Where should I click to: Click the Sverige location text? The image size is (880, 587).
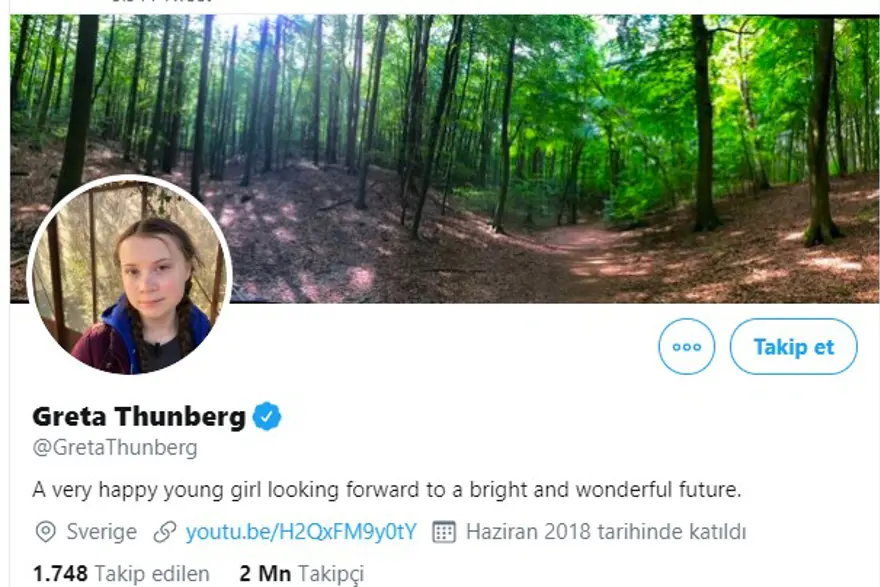101,531
